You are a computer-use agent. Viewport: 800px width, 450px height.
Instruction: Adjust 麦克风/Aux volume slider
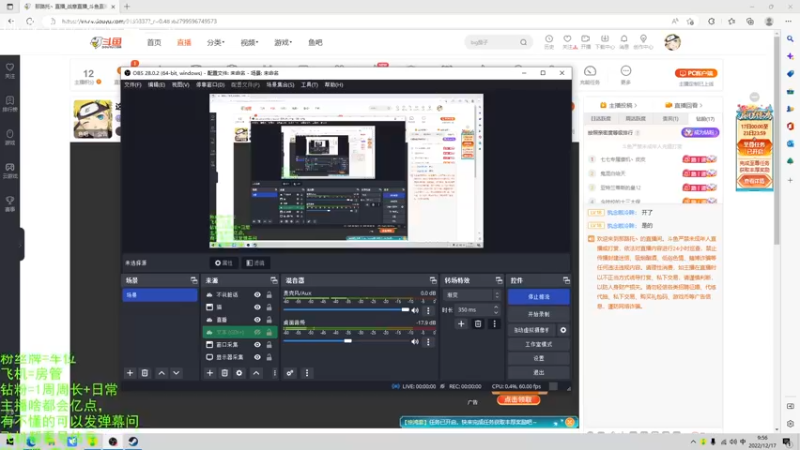405,310
